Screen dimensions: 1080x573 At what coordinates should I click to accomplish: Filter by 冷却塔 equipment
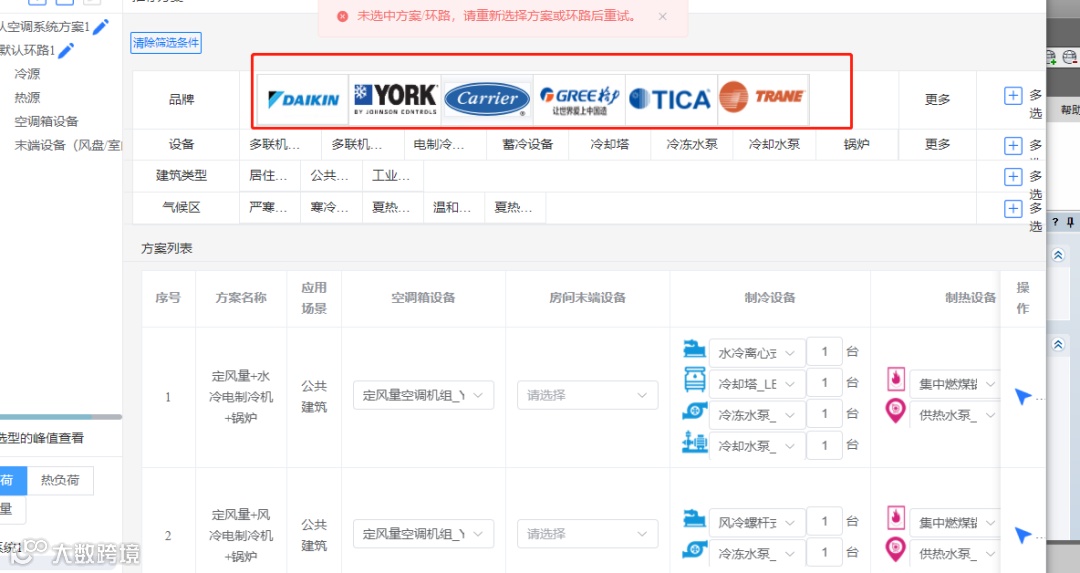click(x=610, y=145)
